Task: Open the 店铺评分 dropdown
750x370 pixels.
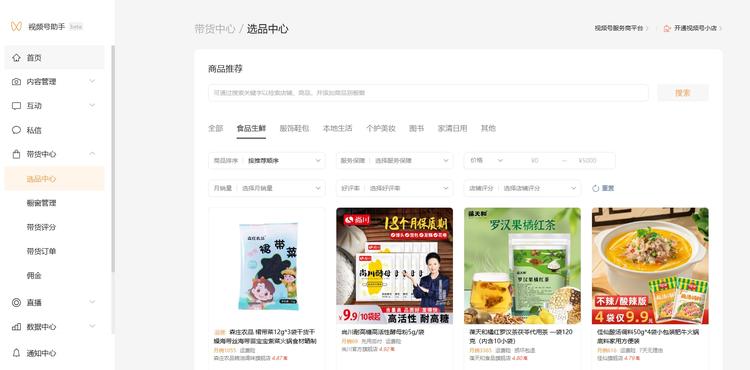Action: tap(522, 188)
